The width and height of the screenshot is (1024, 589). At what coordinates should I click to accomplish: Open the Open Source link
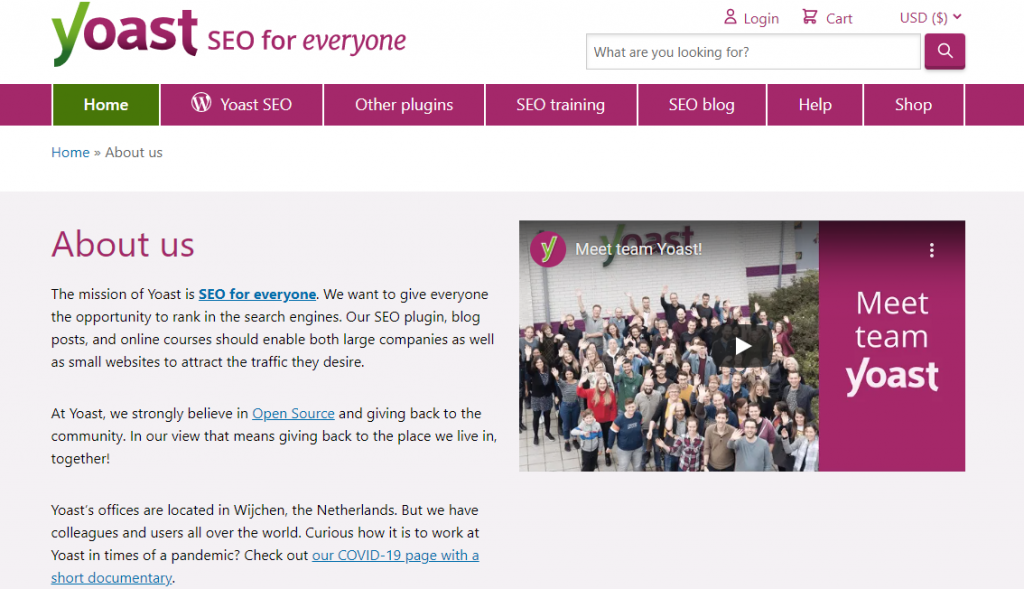pos(293,413)
